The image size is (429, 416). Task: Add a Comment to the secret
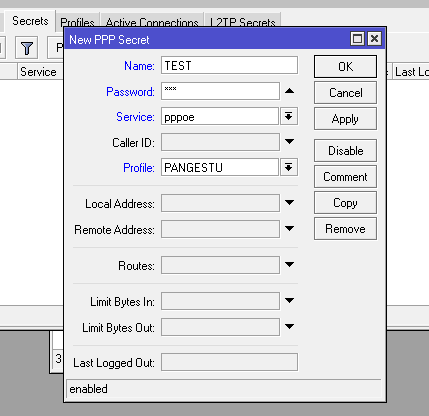[x=345, y=177]
